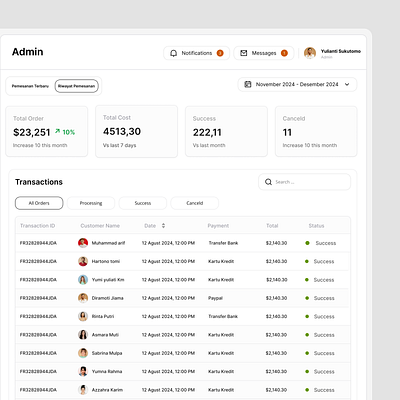Switch to Pemesanan Terbaru tab
Screen dimensions: 400x400
30,86
